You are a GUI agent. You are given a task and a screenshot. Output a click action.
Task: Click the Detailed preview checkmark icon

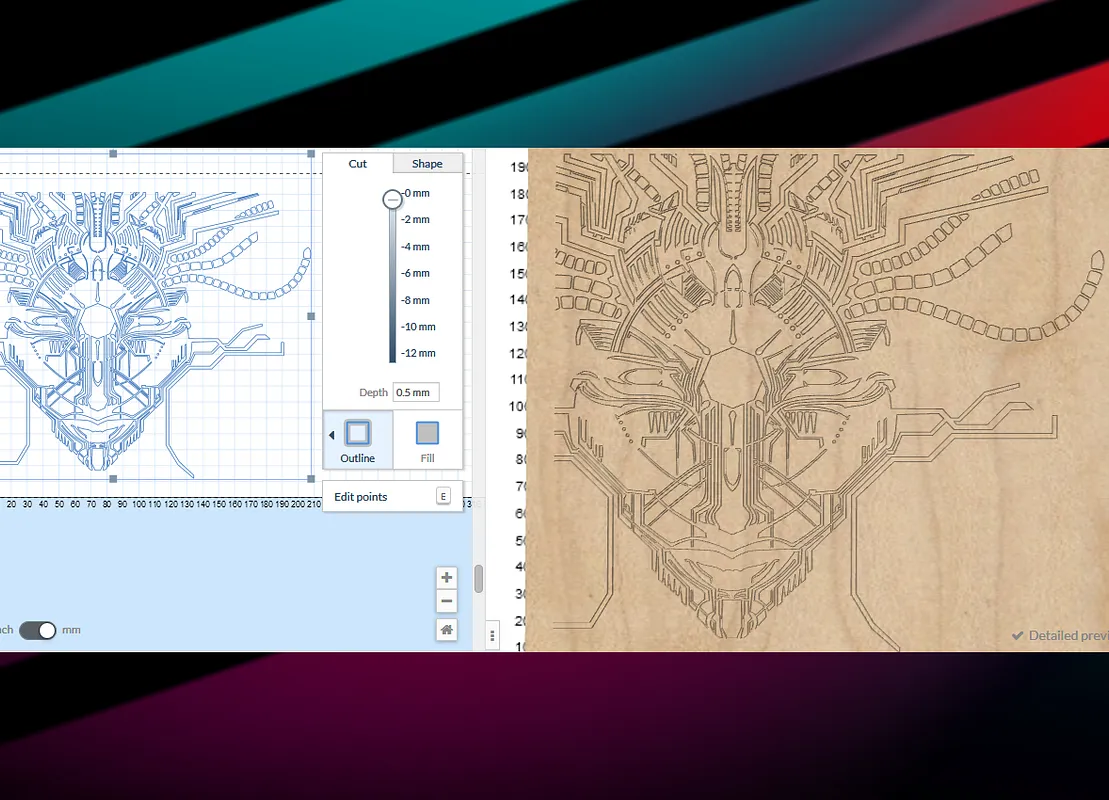(x=1017, y=636)
